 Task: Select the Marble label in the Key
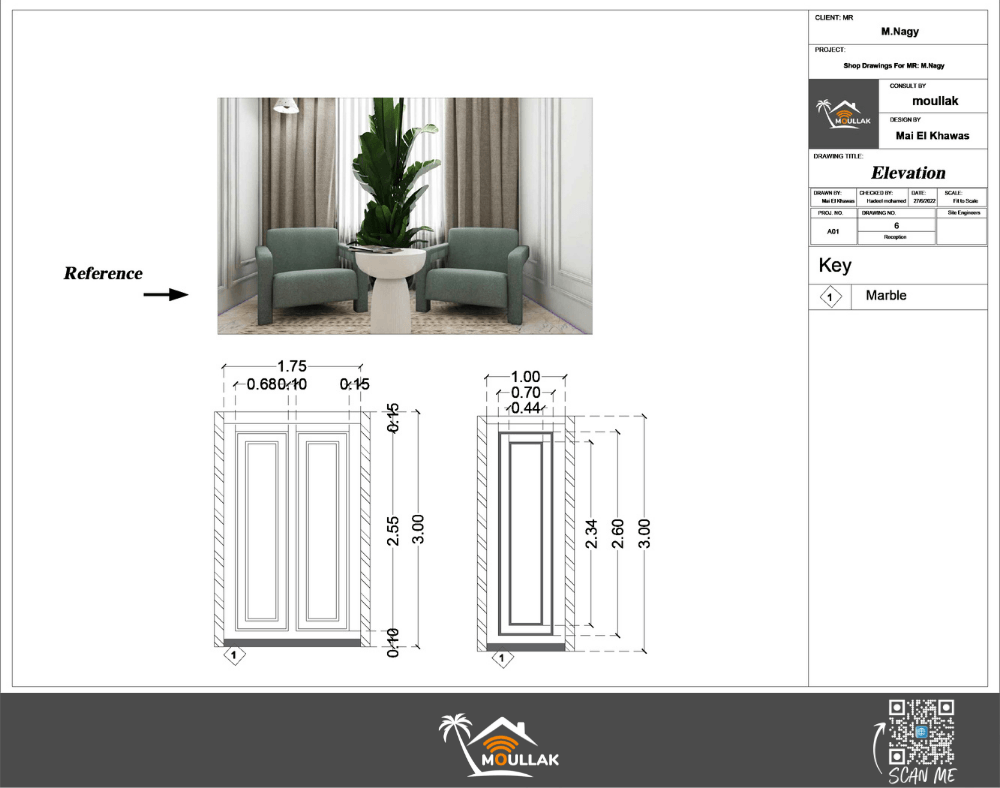click(886, 296)
